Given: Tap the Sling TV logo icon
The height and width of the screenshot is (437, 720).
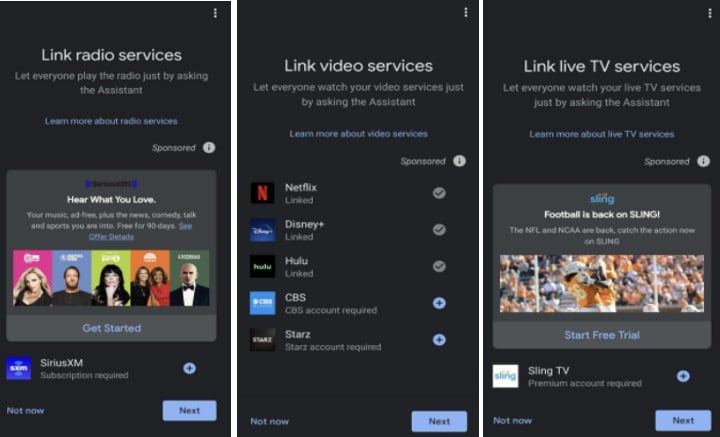Looking at the screenshot, I should (506, 376).
